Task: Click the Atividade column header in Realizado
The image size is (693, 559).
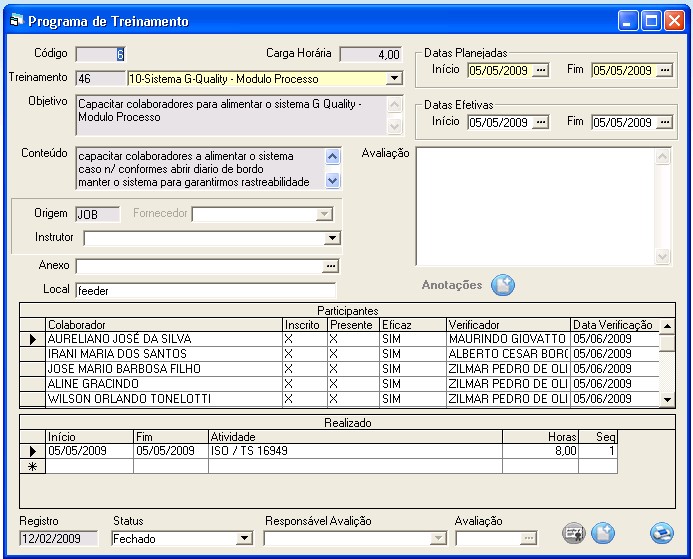Action: [355, 437]
